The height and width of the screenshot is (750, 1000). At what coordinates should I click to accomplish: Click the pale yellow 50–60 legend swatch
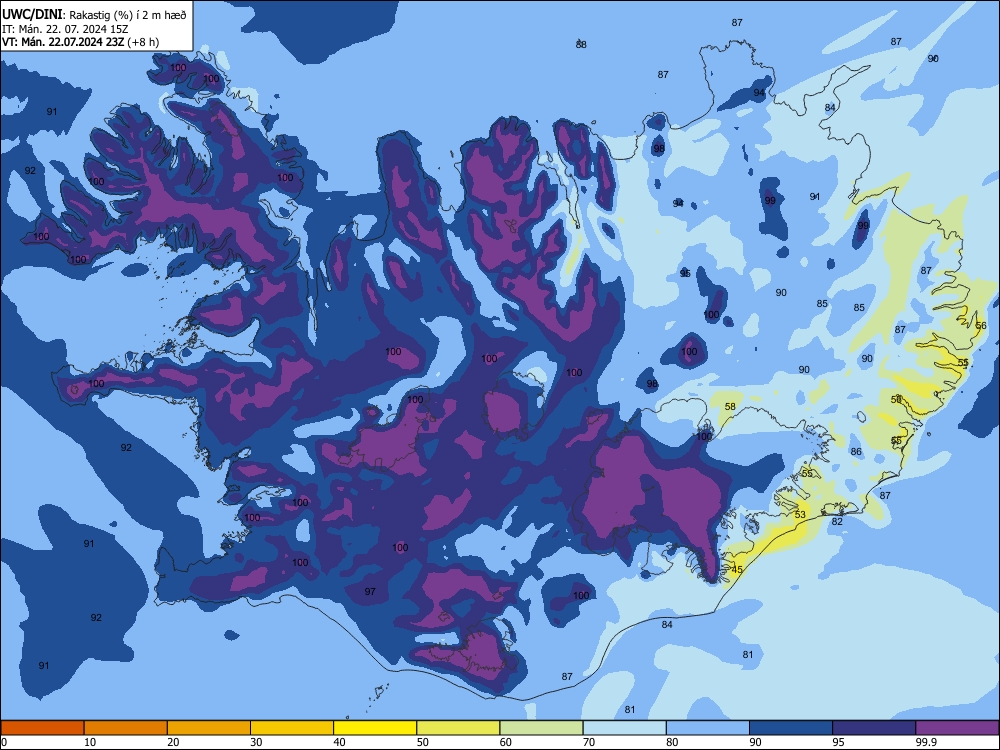[458, 728]
